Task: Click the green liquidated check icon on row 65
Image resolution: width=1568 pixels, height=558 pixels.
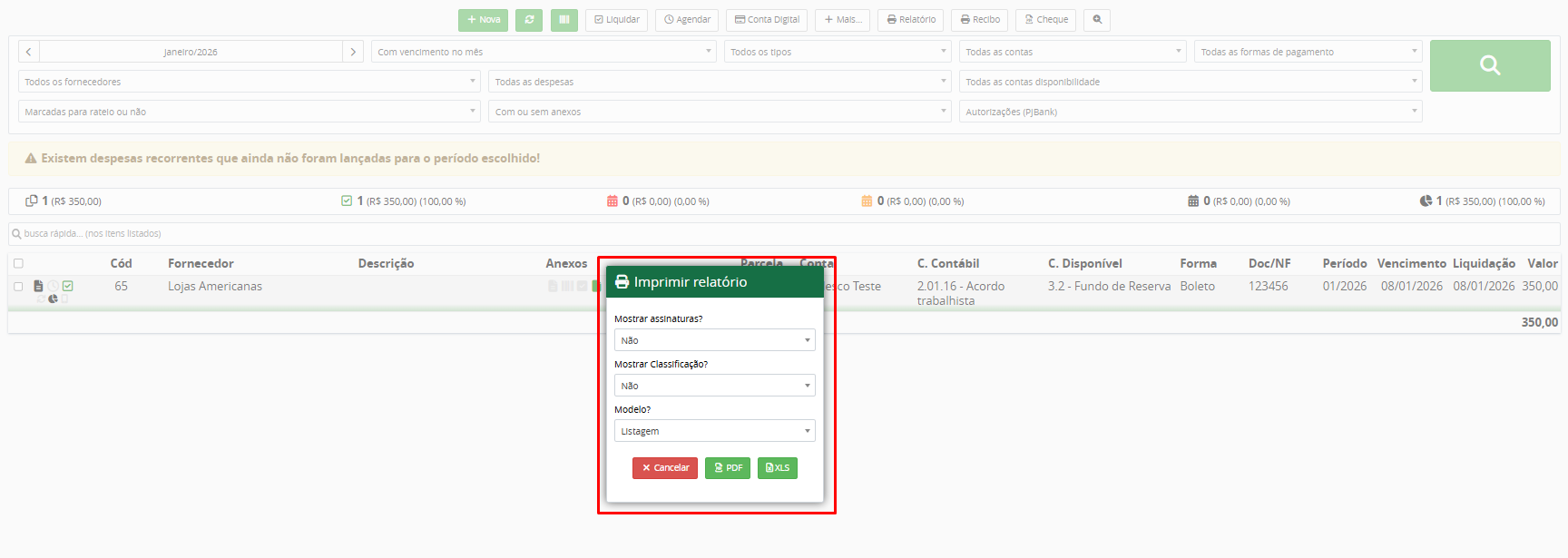Action: [68, 286]
